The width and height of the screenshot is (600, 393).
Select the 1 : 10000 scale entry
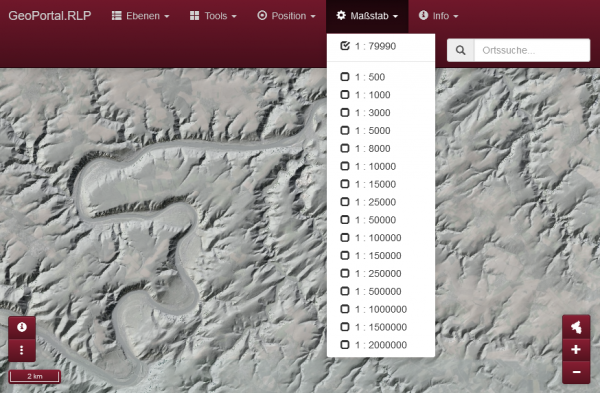[381, 166]
